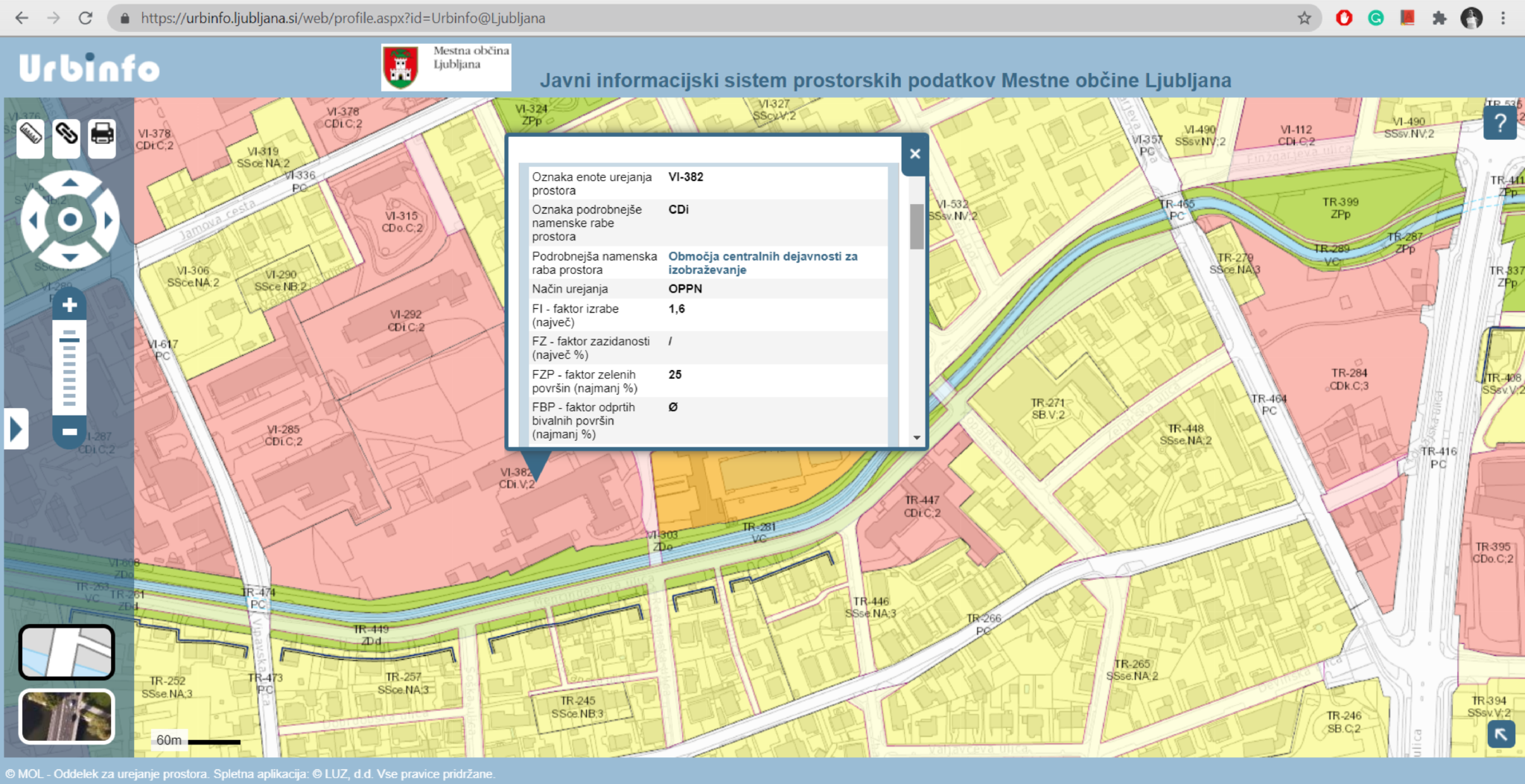Expand the left side panel arrow
1525x784 pixels.
(16, 429)
